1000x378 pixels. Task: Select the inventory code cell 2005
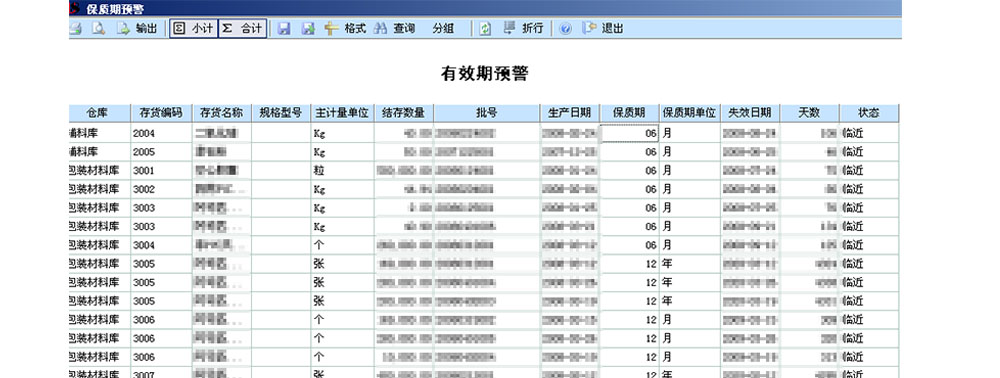click(161, 152)
